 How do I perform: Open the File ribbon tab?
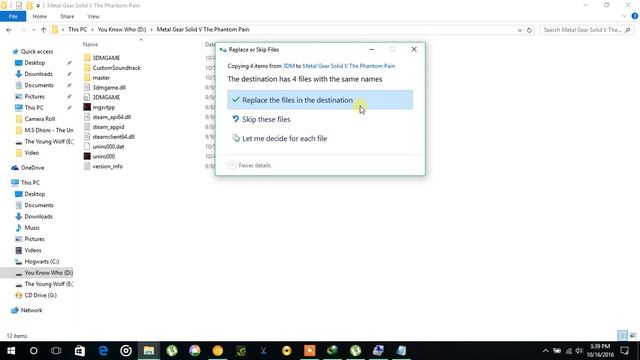tap(13, 16)
